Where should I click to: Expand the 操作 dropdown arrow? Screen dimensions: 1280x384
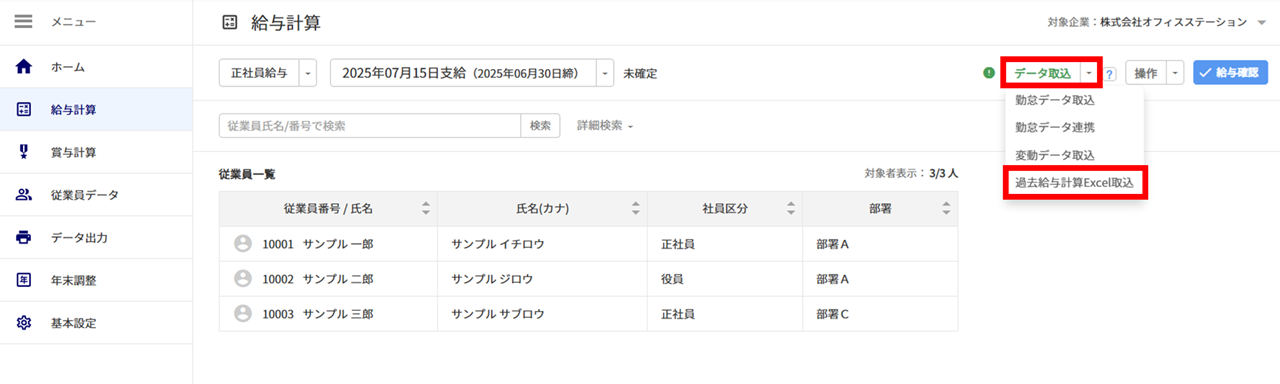pos(1175,73)
